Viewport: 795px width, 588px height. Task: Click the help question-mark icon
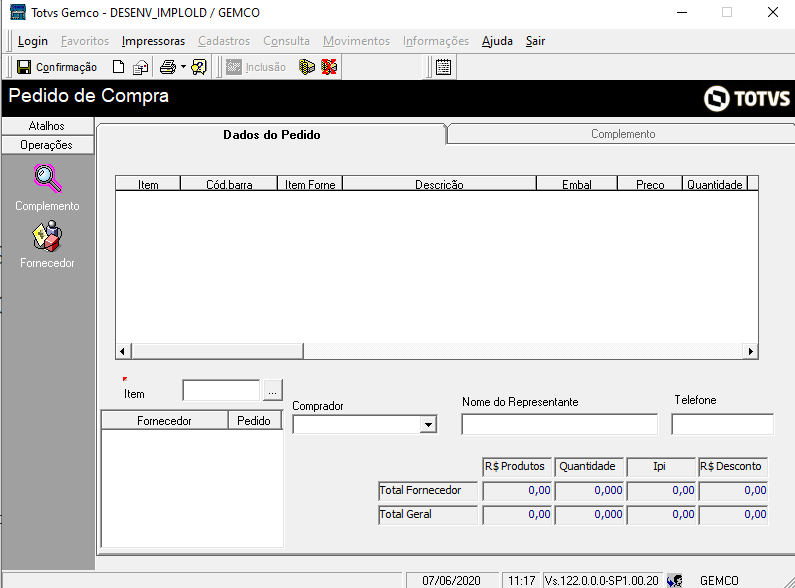199,67
